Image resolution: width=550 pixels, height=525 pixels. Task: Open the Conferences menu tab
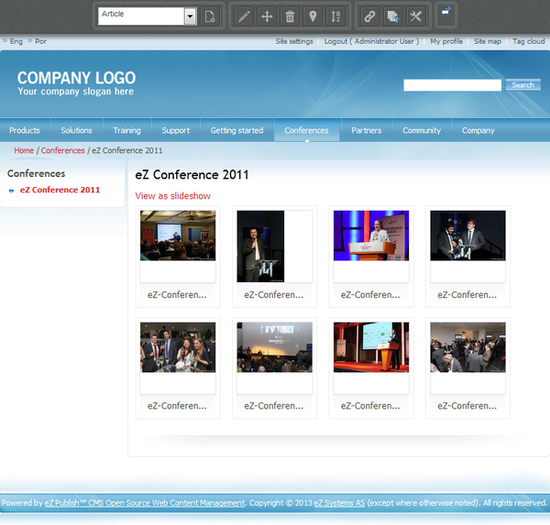pyautogui.click(x=307, y=130)
